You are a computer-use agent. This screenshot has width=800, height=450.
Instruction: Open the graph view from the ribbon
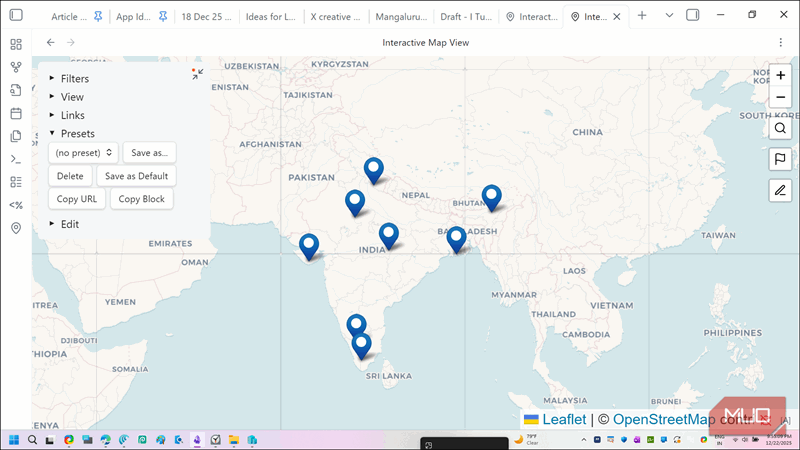(x=16, y=67)
